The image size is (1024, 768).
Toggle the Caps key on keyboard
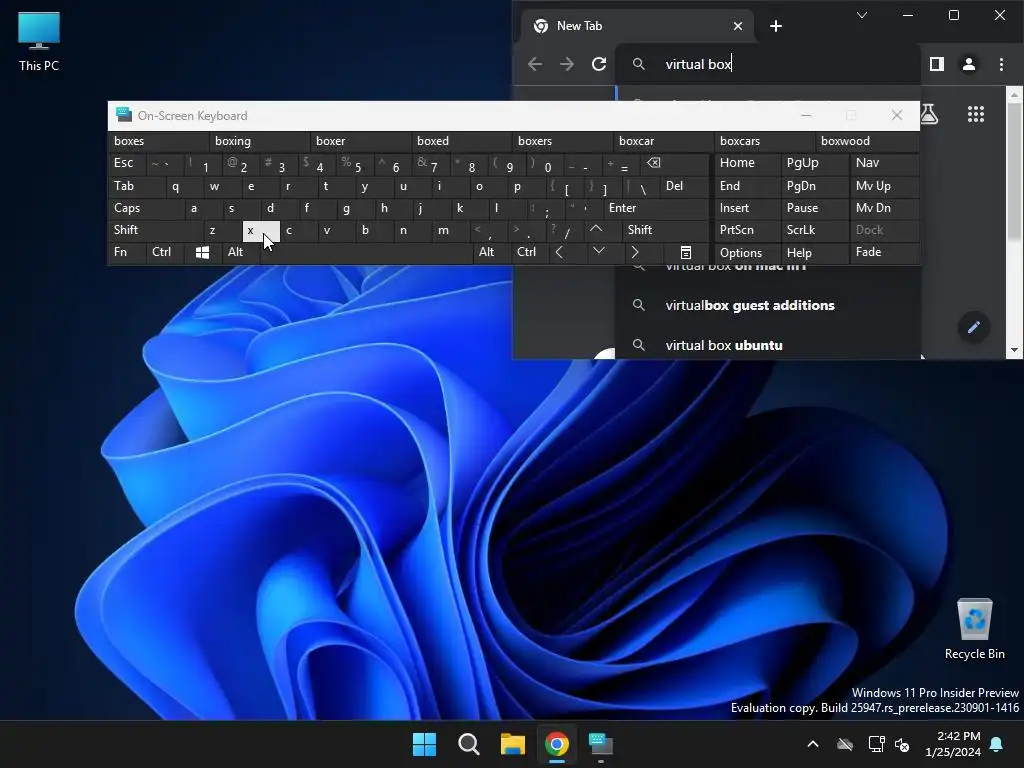[146, 208]
